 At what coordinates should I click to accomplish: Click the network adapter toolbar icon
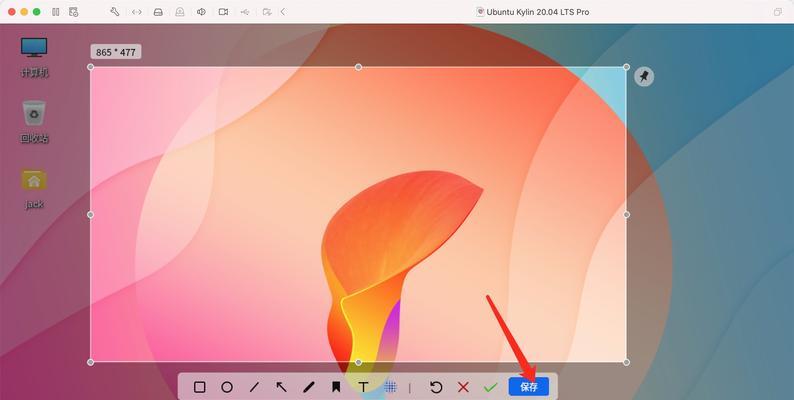[x=137, y=12]
